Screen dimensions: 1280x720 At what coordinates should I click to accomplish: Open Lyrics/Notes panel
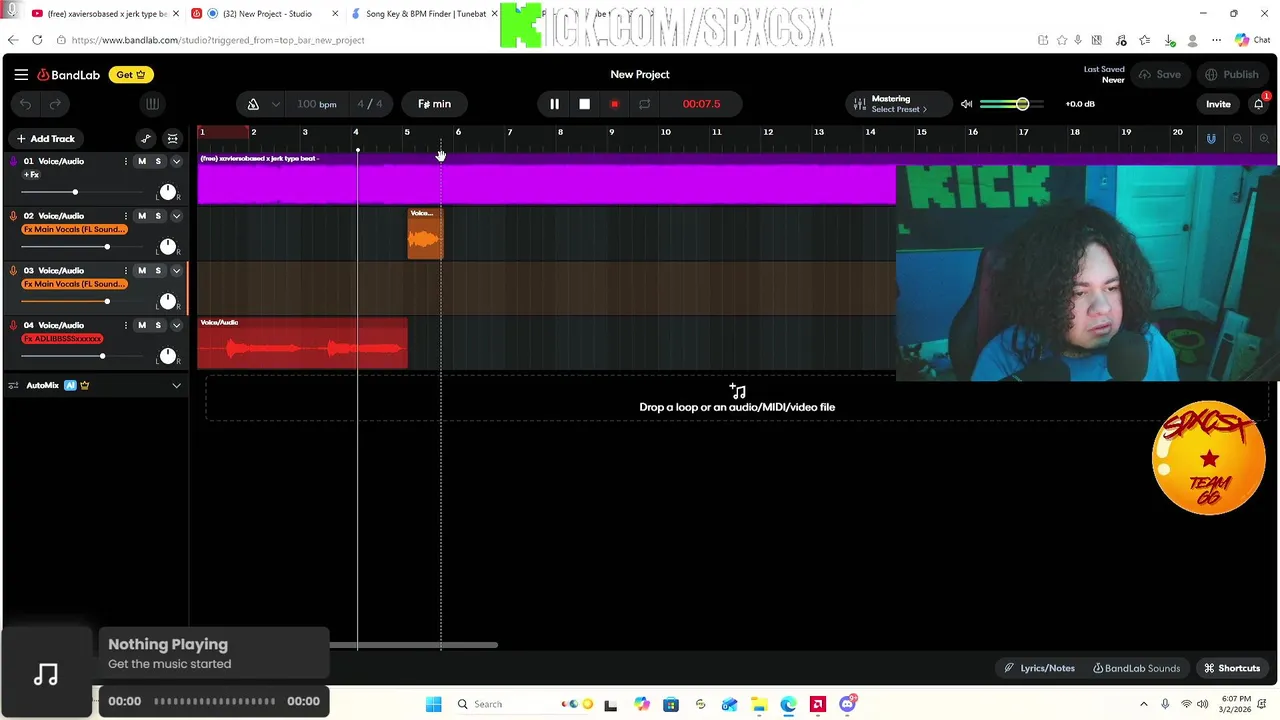coord(1040,668)
